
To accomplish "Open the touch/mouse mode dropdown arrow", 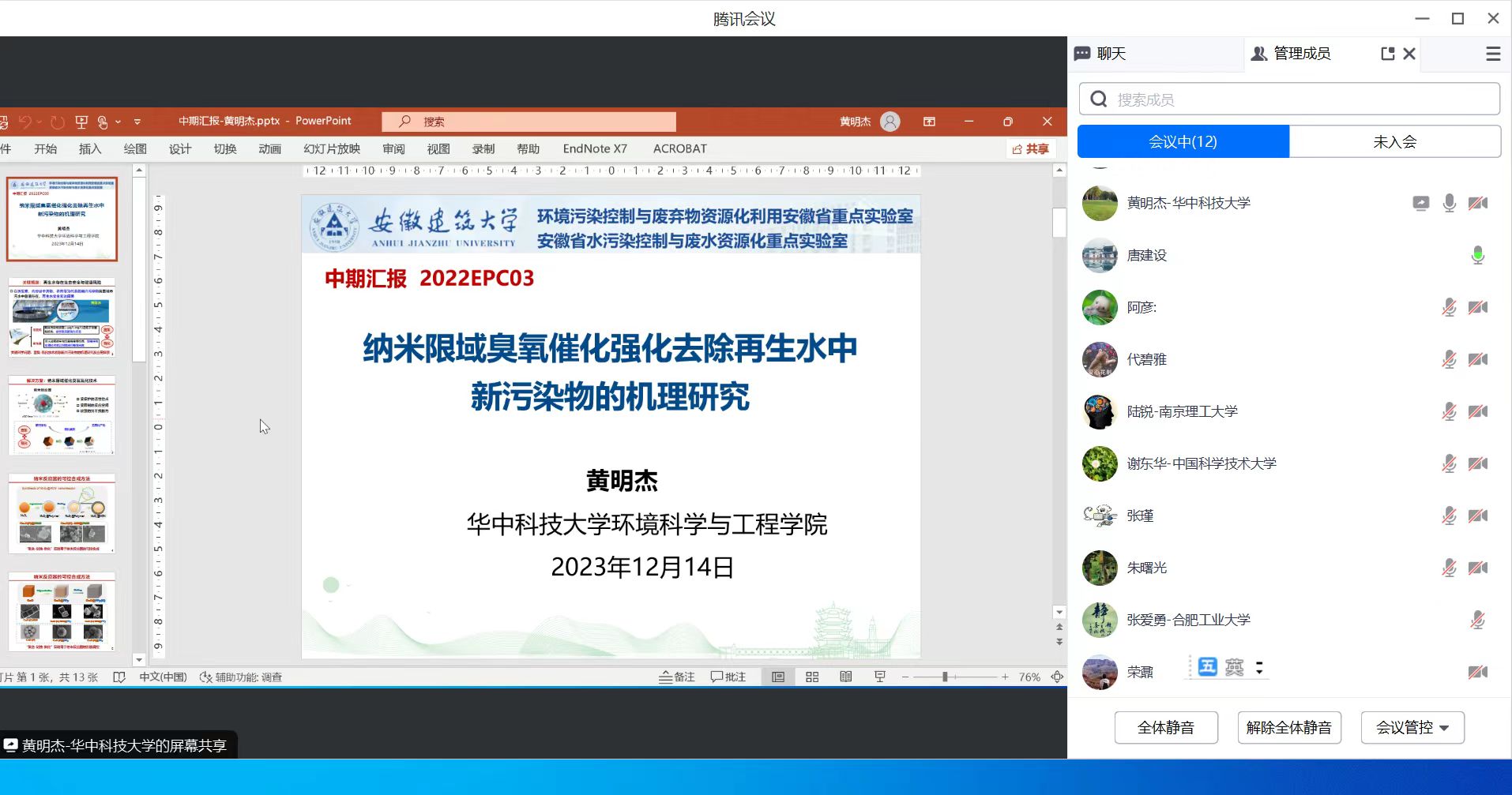I will 118,122.
